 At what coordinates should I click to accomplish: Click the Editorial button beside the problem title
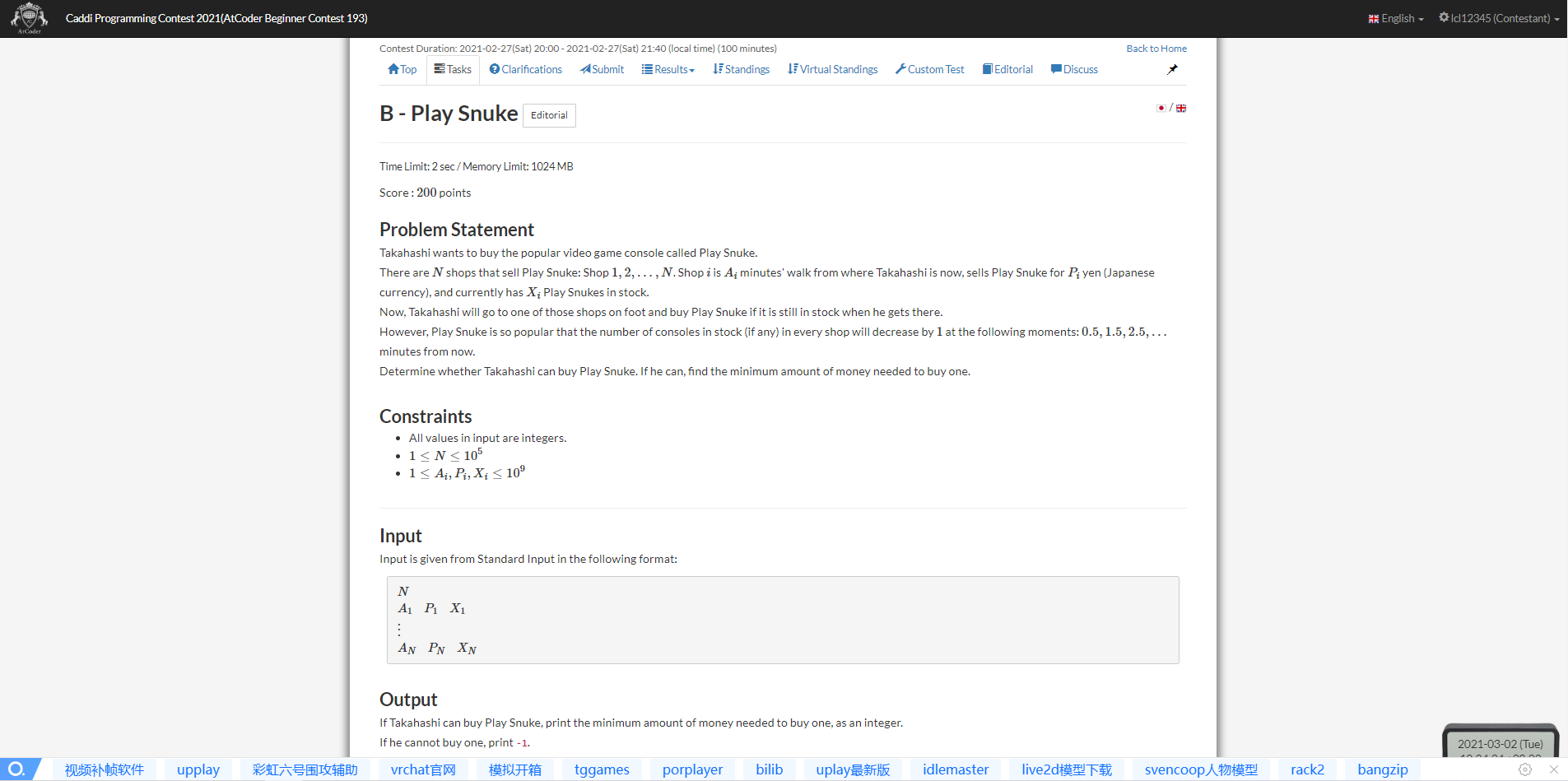[x=549, y=115]
